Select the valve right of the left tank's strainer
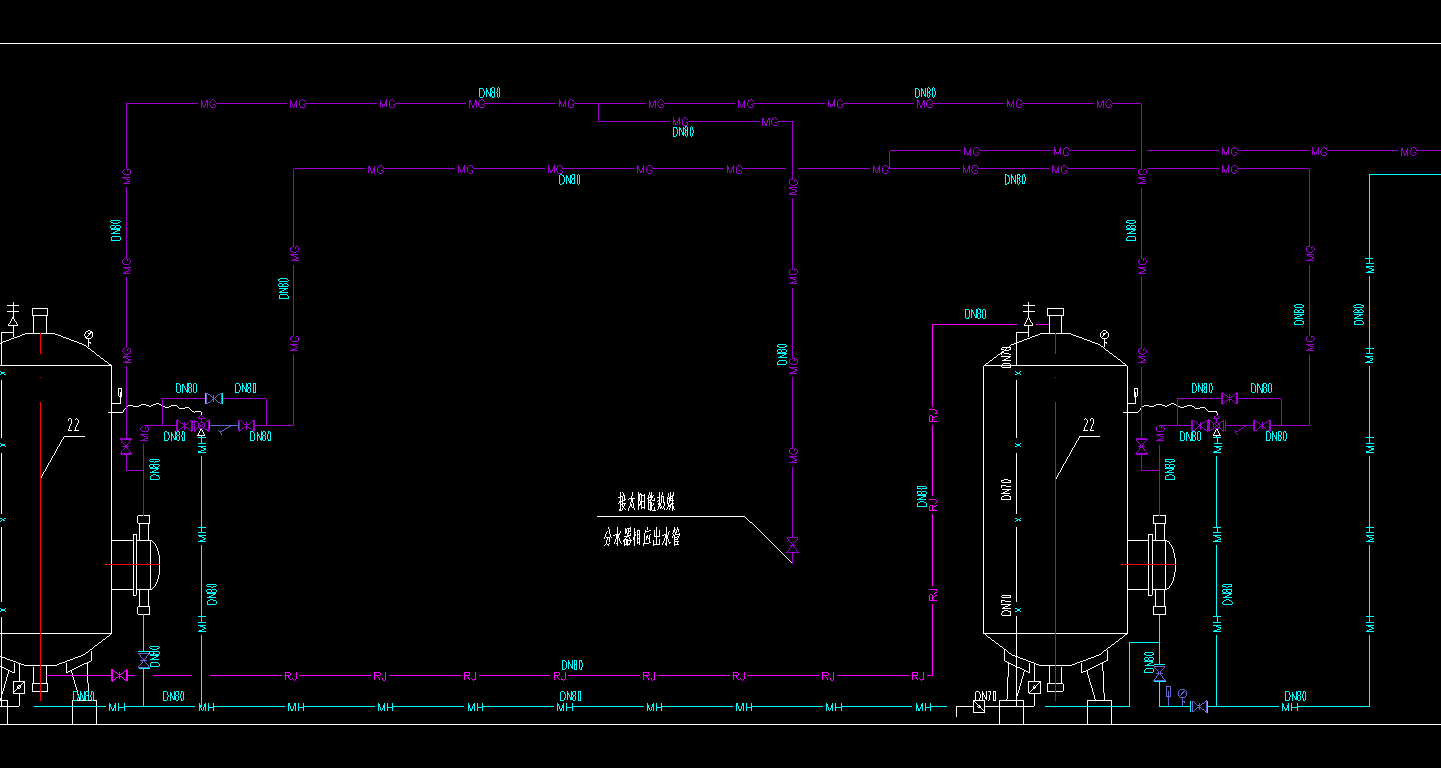The width and height of the screenshot is (1441, 768). coord(247,425)
